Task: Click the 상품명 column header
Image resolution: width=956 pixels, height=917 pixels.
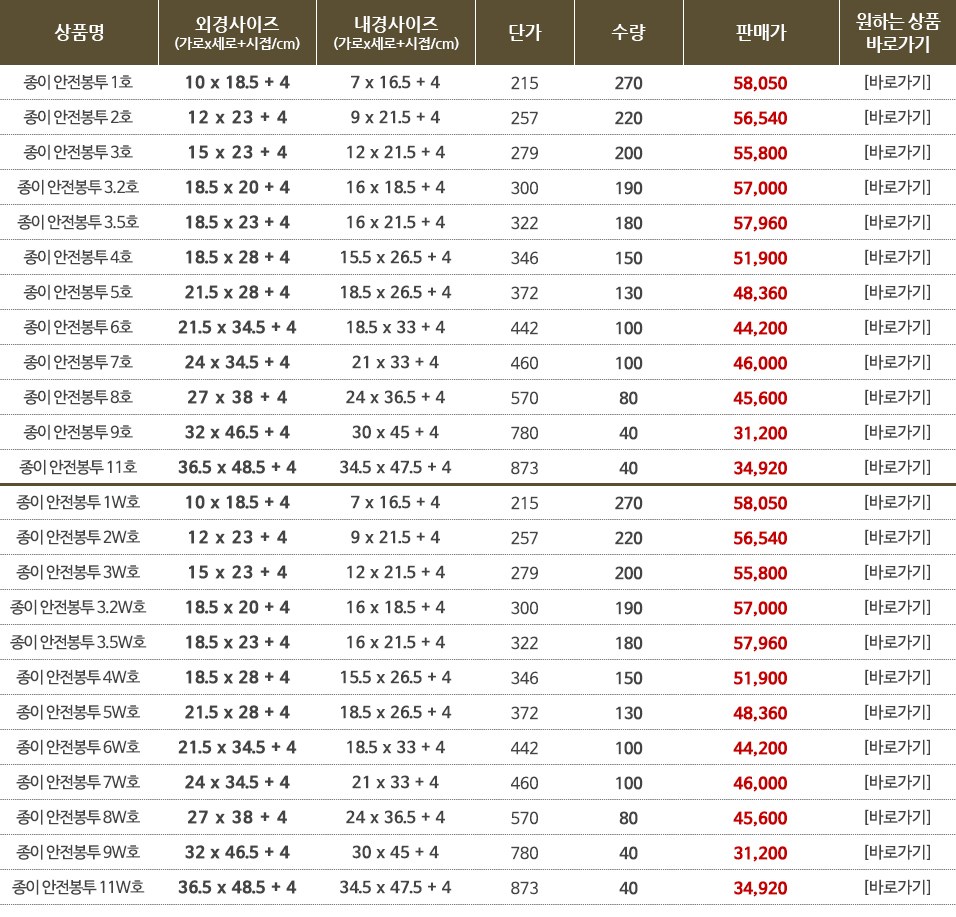Action: [x=79, y=33]
